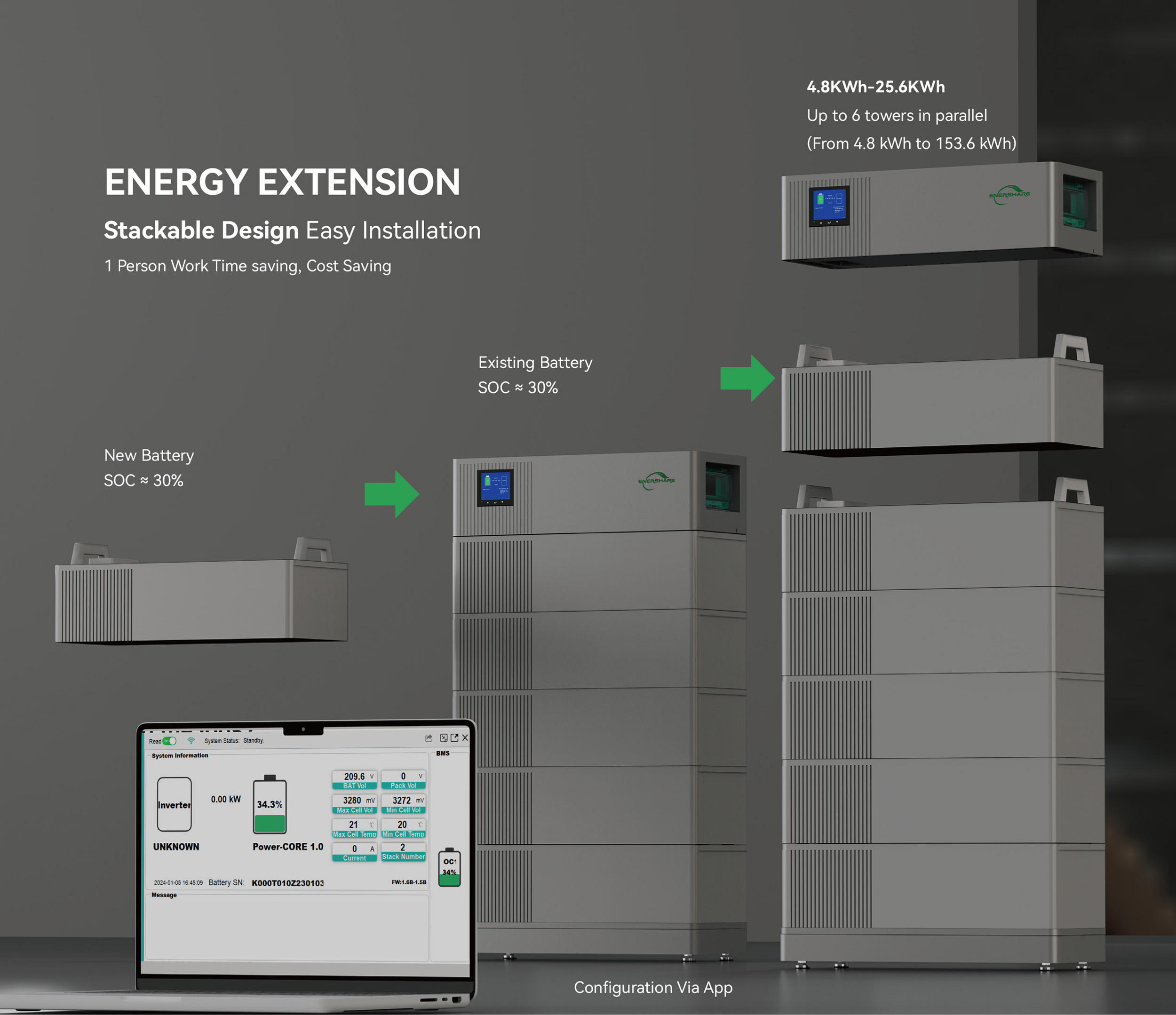Click the Max Cell Vol tile
Viewport: 1176px width, 1015px height.
coord(354,804)
